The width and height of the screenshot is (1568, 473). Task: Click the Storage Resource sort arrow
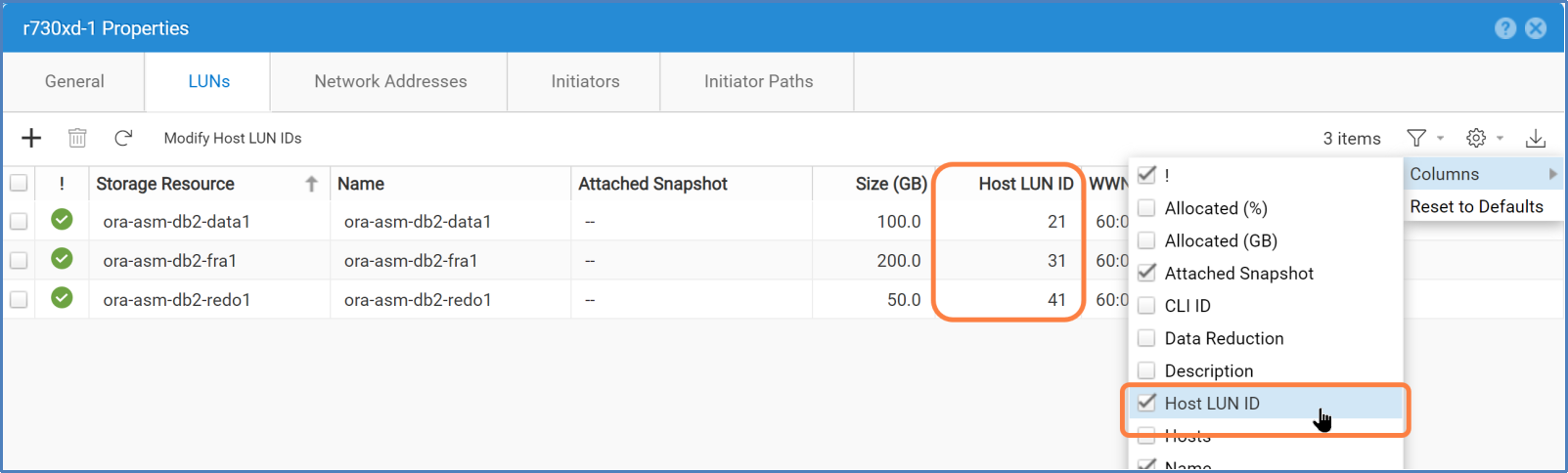point(311,184)
